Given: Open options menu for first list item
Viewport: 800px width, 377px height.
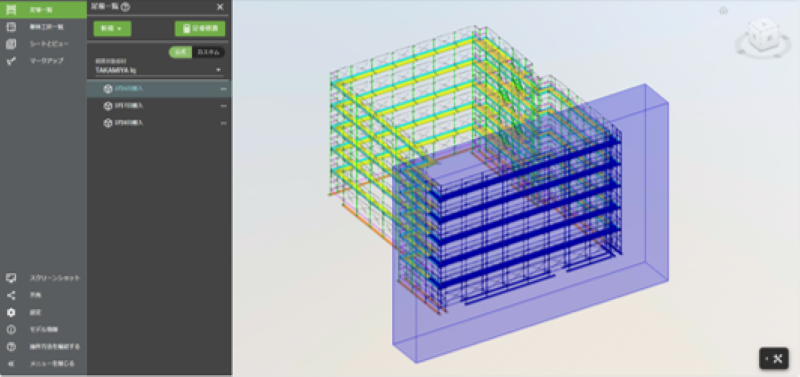Looking at the screenshot, I should [x=223, y=89].
